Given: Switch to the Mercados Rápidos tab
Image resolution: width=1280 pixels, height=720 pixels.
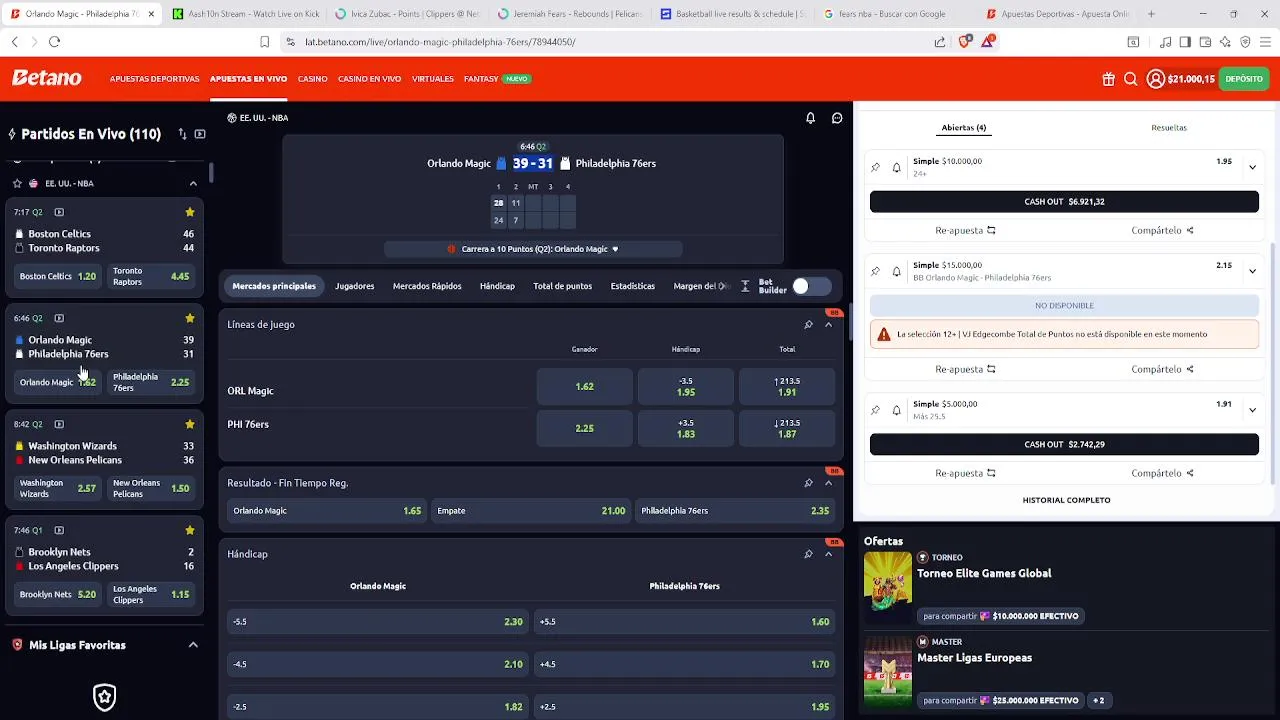Looking at the screenshot, I should click(427, 286).
